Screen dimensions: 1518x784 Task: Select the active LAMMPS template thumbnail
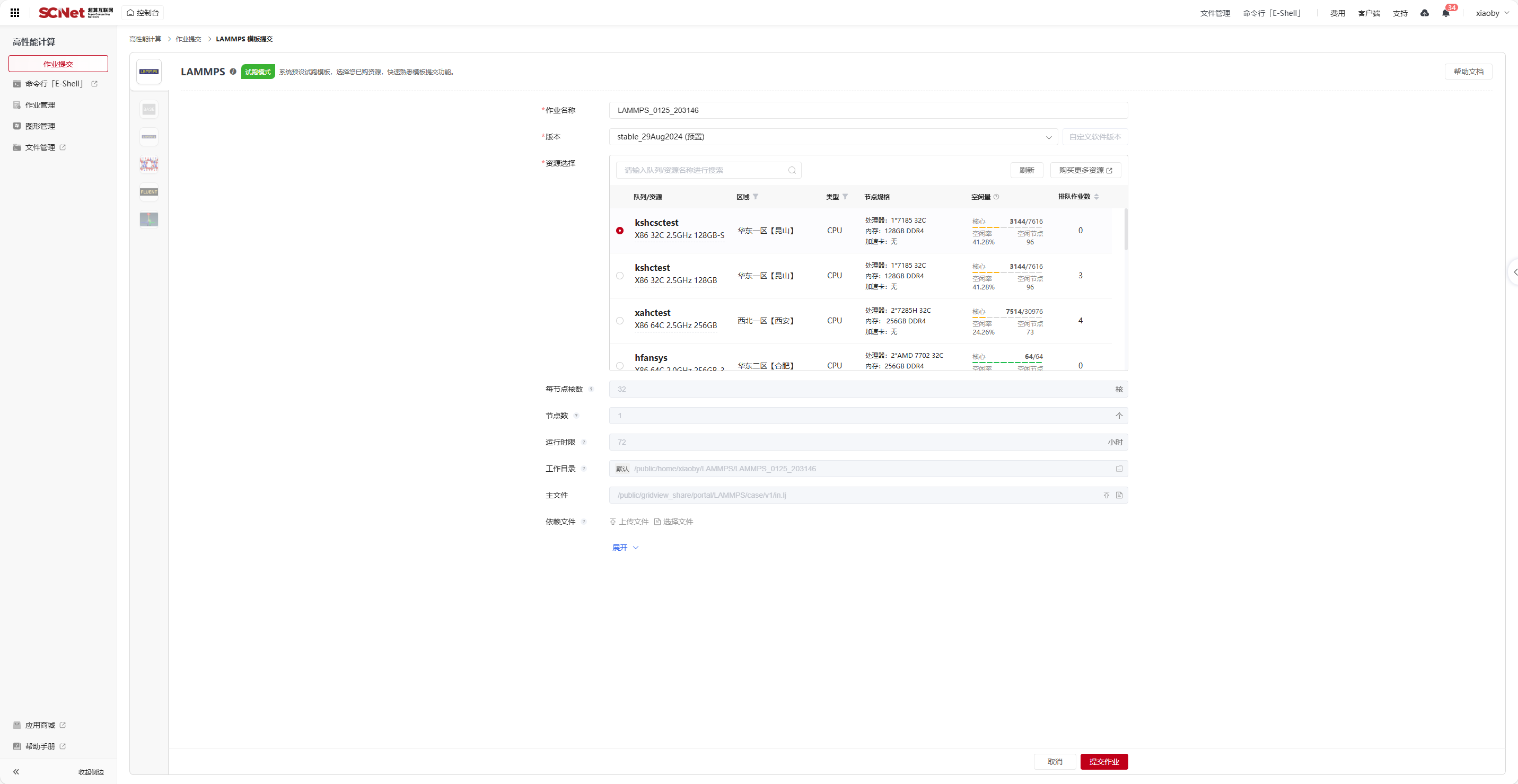coord(149,71)
